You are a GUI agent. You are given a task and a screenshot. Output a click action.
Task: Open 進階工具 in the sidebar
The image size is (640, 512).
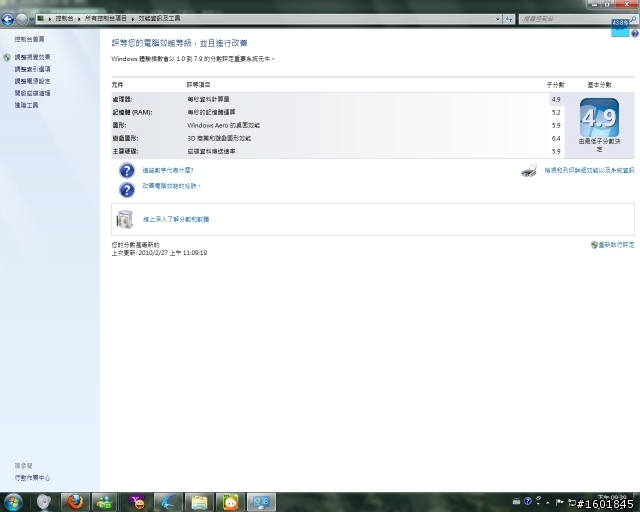tap(27, 105)
